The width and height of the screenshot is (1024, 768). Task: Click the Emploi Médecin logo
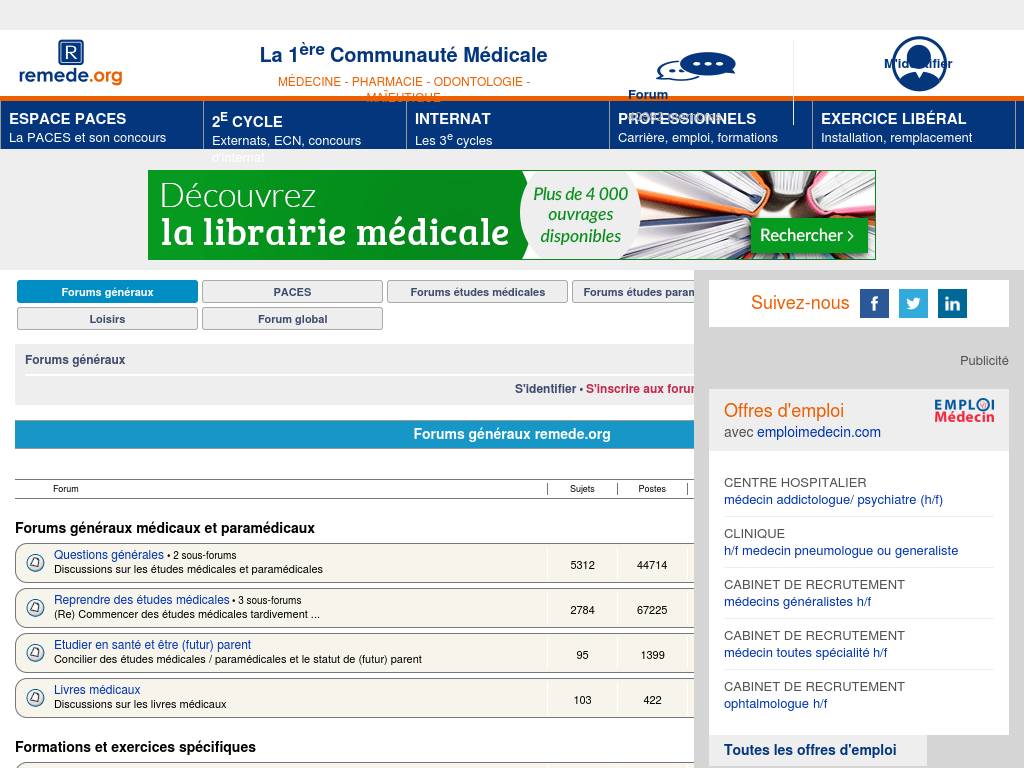click(964, 410)
